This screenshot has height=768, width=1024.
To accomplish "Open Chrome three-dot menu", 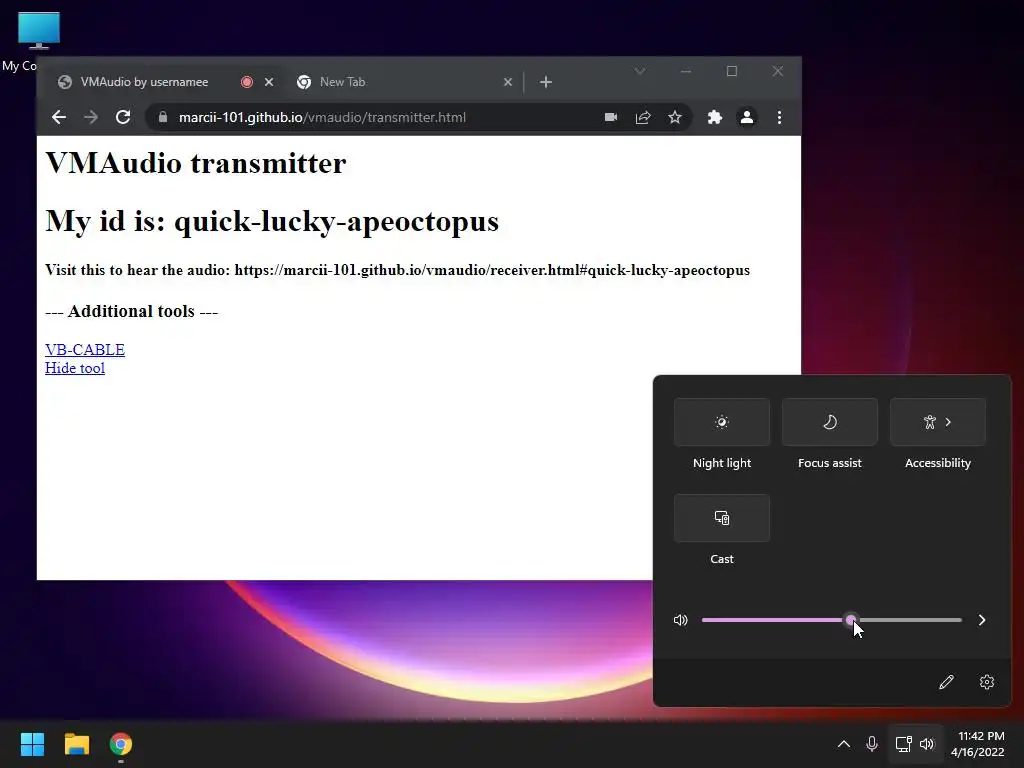I will click(x=779, y=118).
